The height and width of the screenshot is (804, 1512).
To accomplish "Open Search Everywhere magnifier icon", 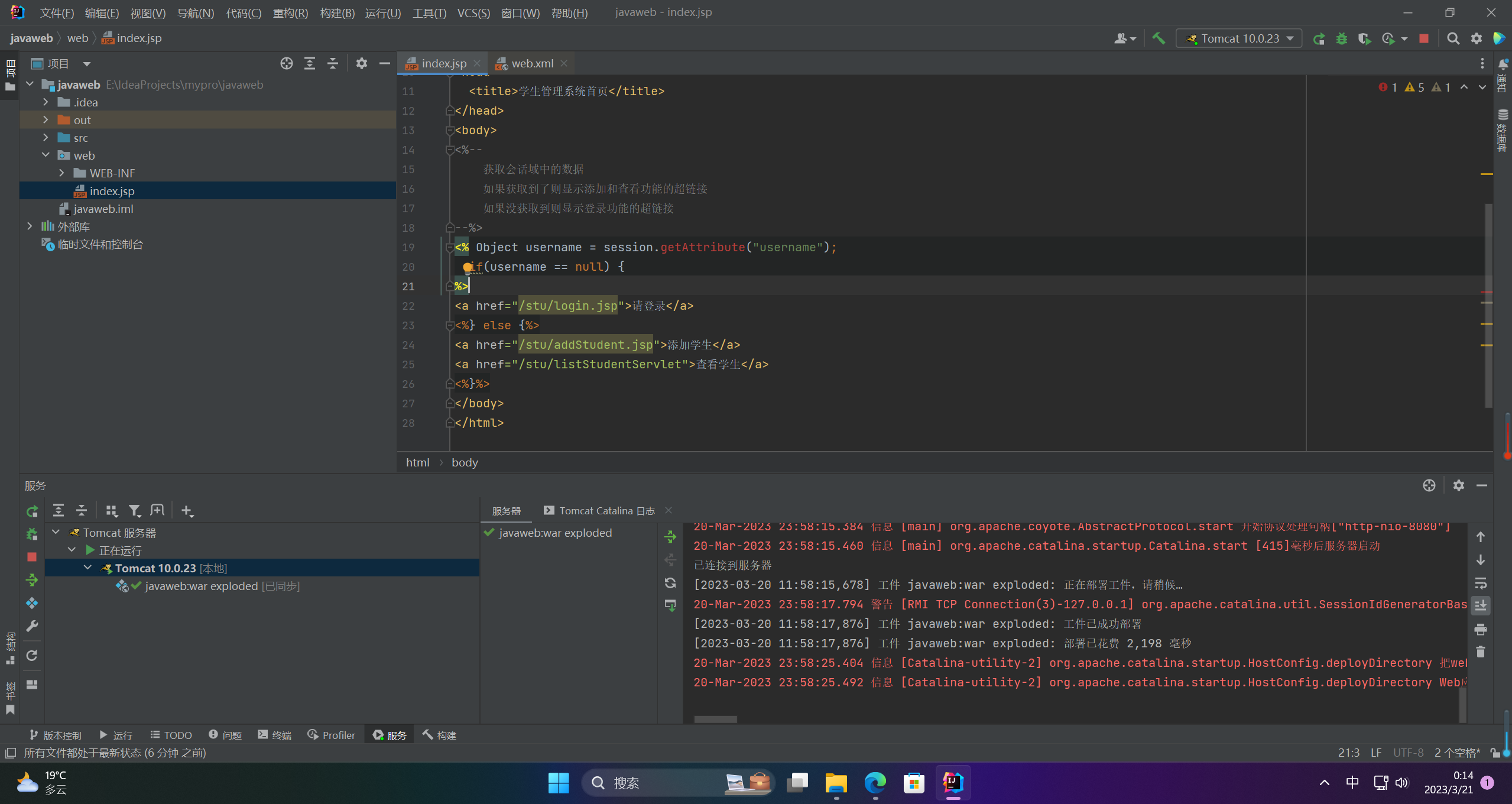I will [1453, 38].
